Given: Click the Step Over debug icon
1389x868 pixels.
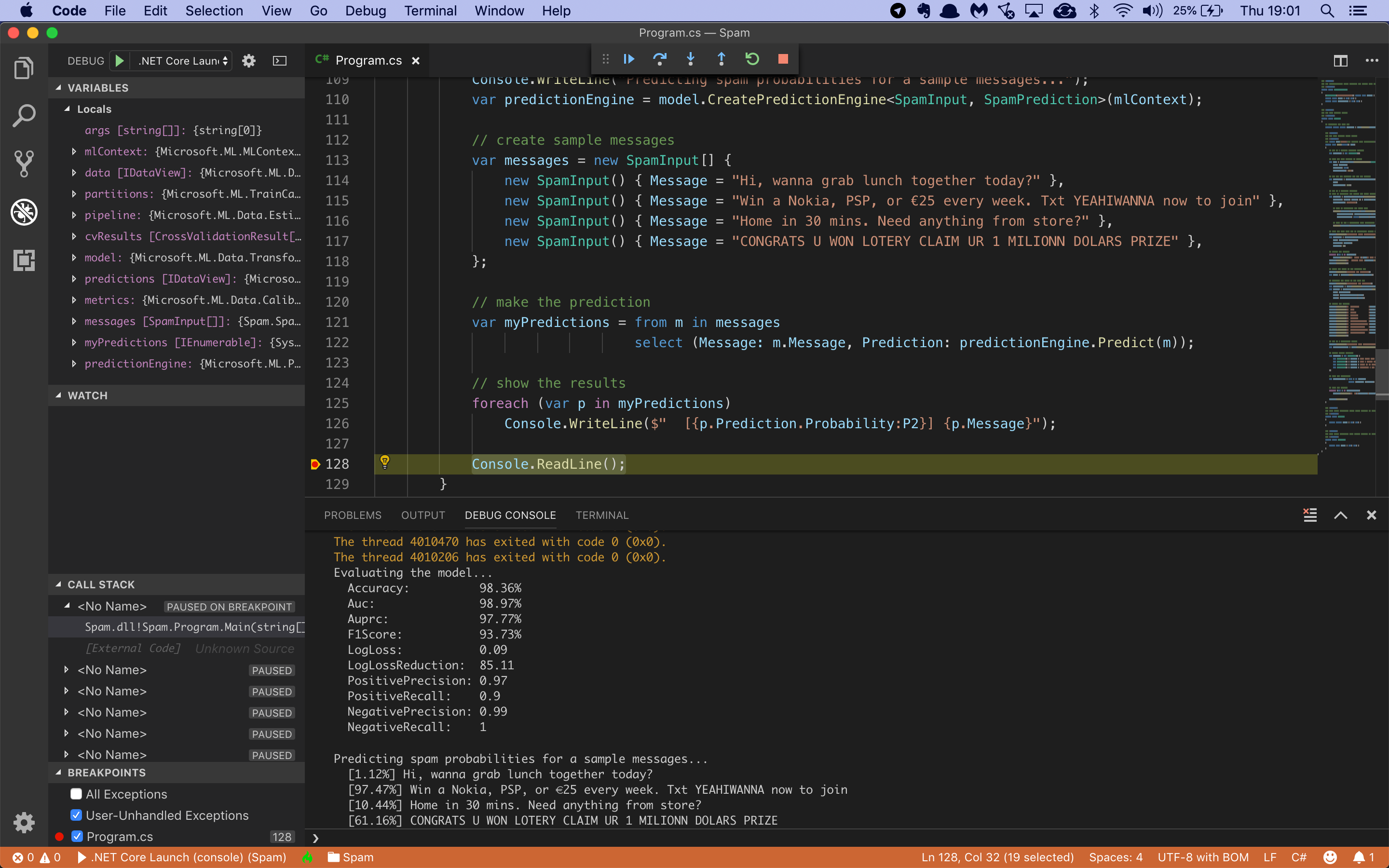Looking at the screenshot, I should tap(659, 59).
